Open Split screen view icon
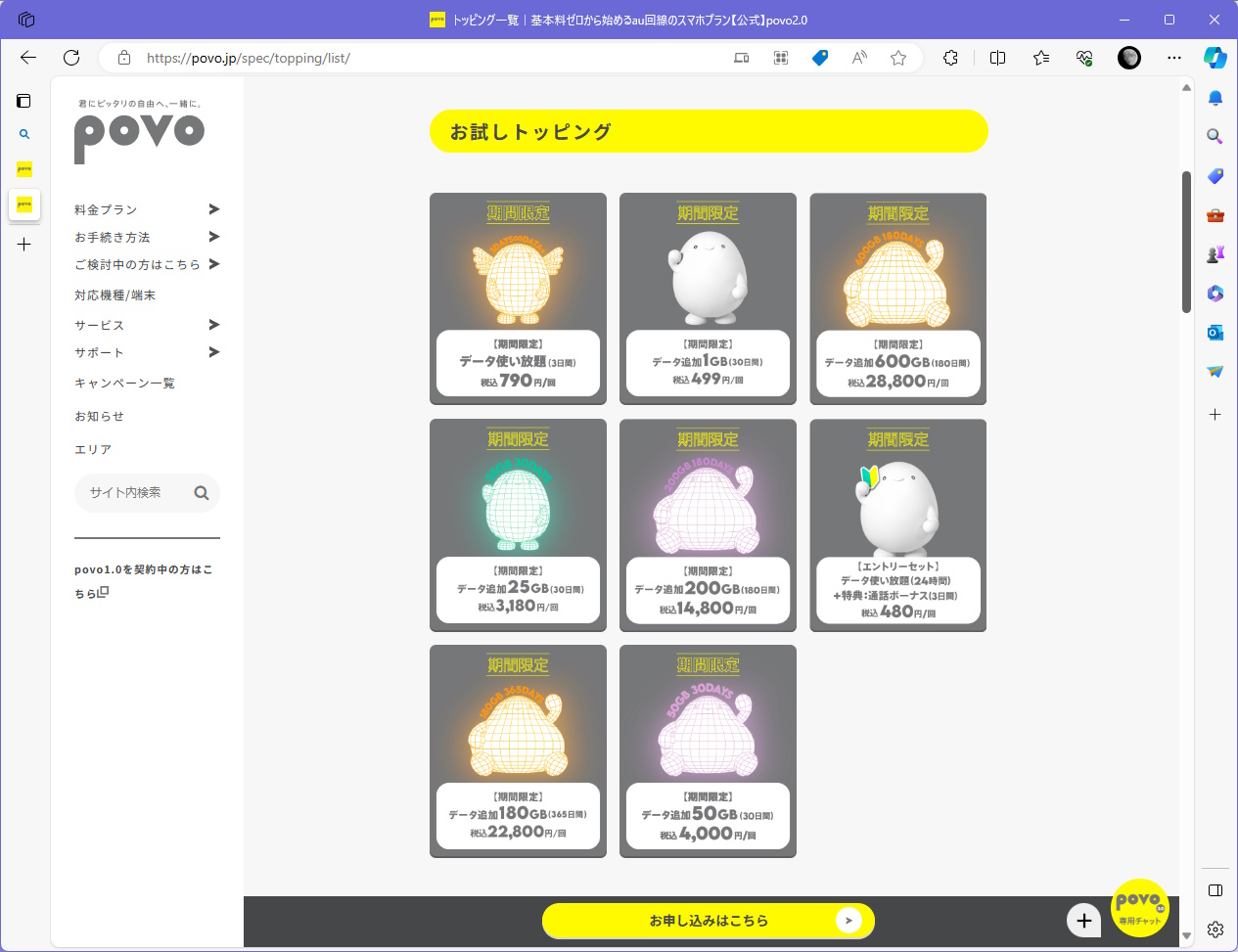The width and height of the screenshot is (1238, 952). coord(997,58)
